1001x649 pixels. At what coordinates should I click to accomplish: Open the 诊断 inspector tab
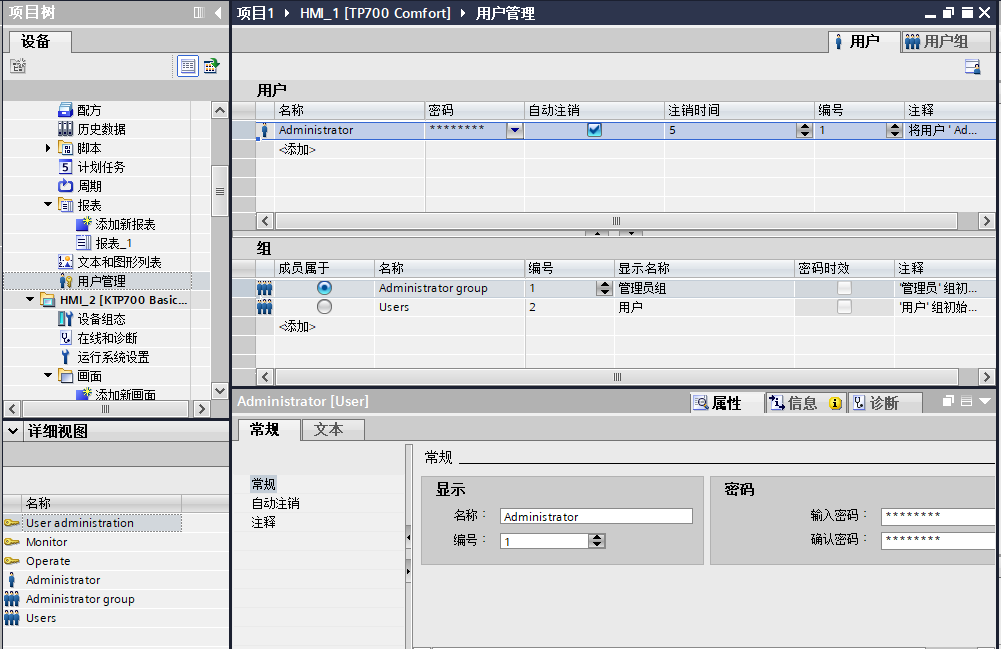(x=885, y=403)
